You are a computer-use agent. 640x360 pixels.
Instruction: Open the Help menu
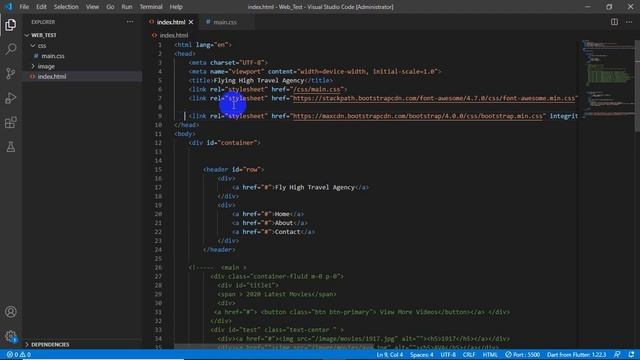coord(176,7)
